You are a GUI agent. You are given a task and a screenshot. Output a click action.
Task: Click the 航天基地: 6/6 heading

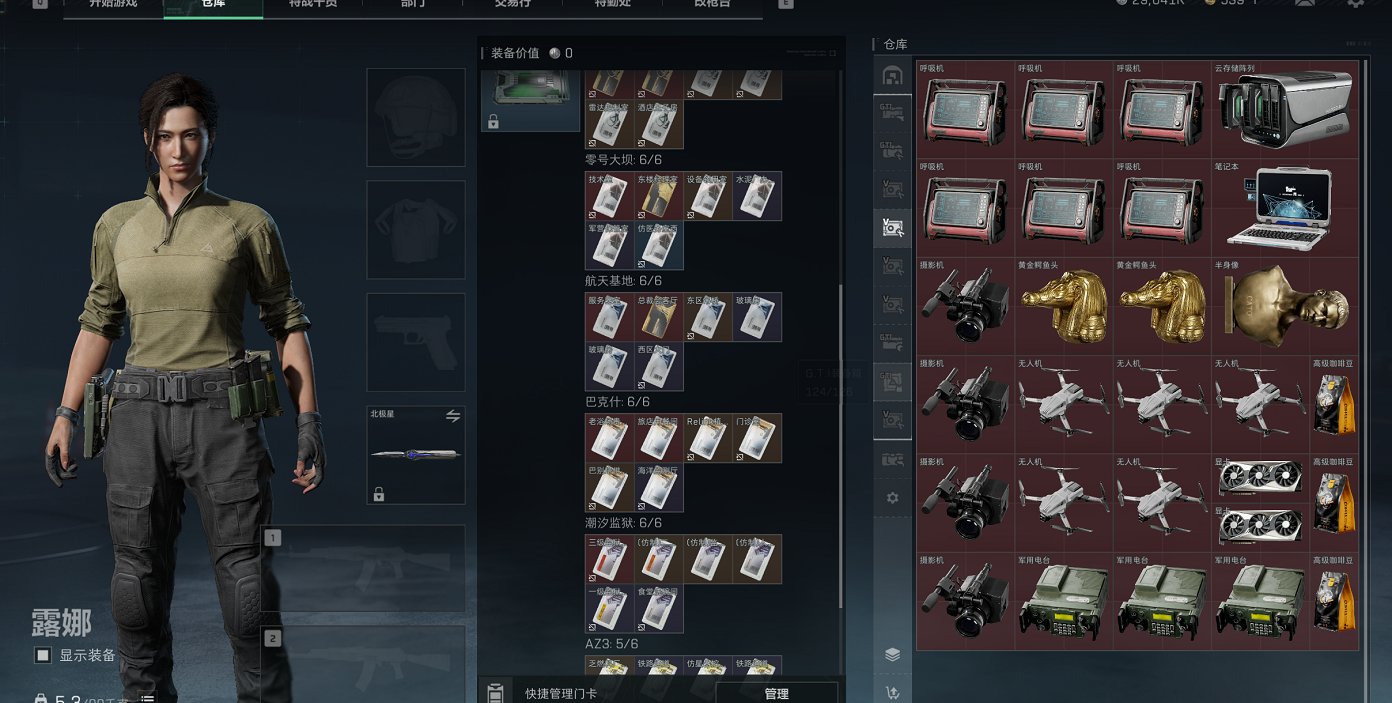623,281
